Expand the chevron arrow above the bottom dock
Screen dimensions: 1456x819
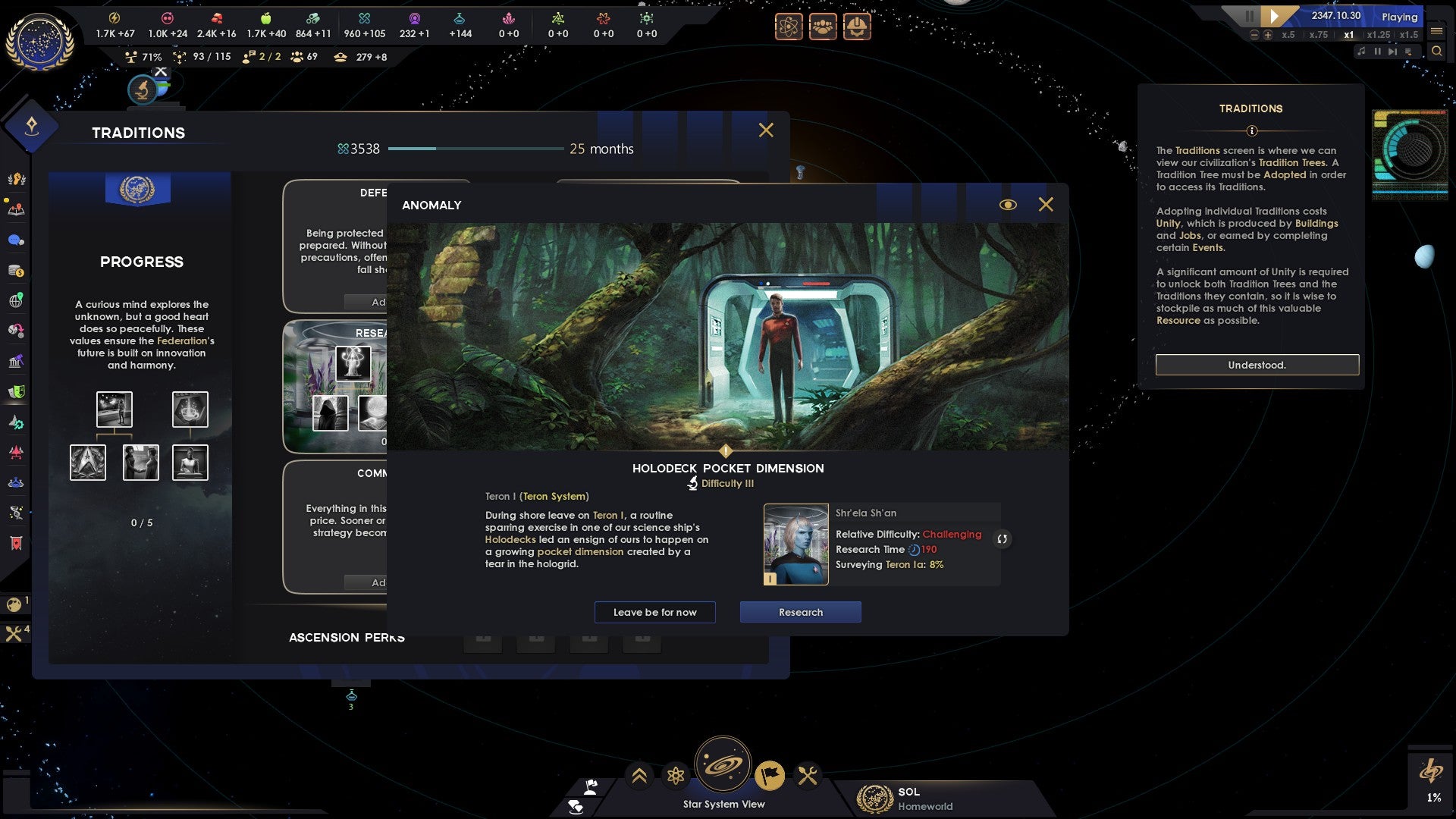click(638, 775)
